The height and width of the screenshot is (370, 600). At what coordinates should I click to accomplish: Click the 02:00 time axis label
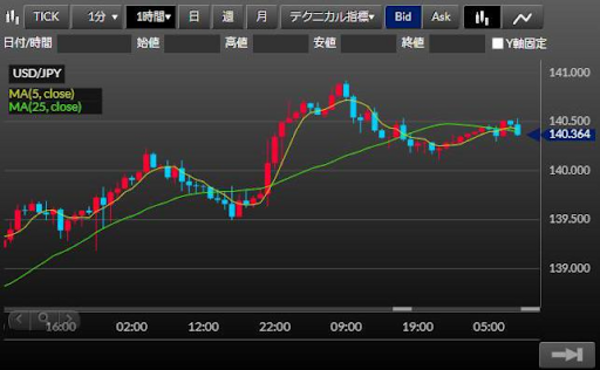tap(132, 327)
